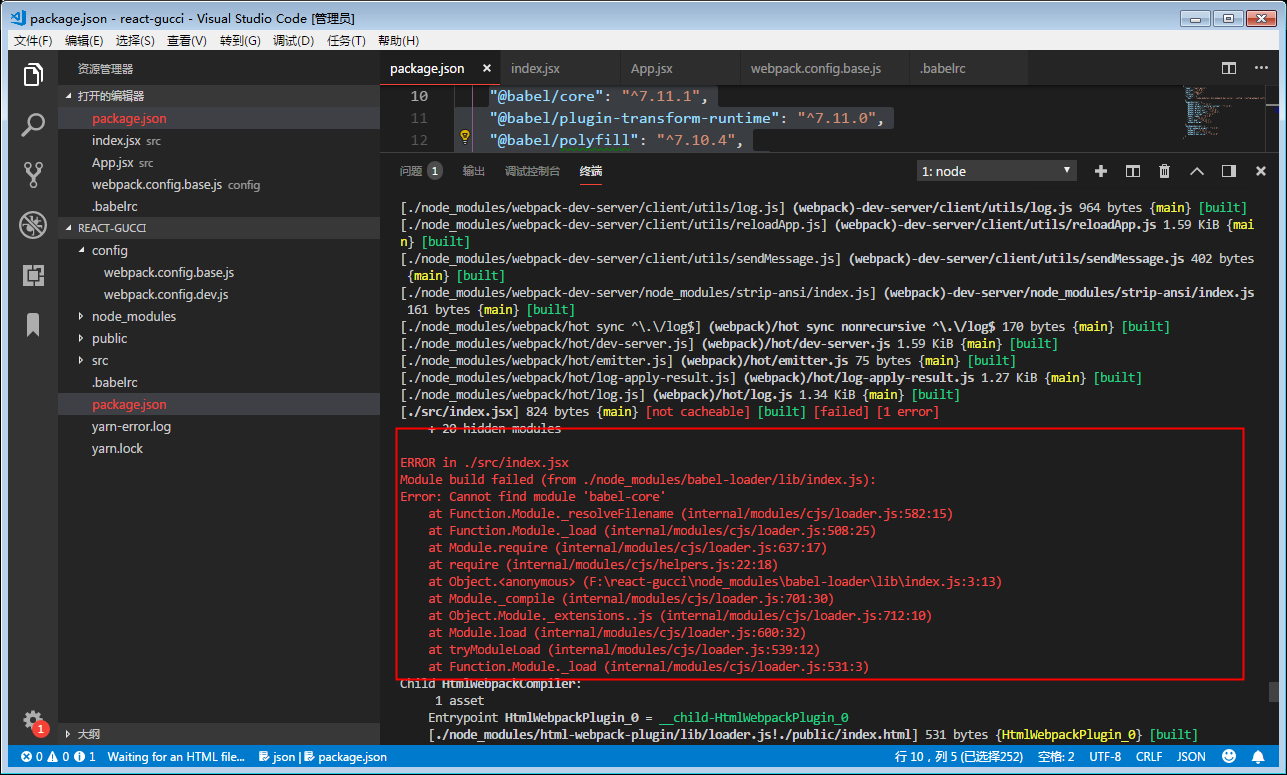
Task: Open the feedback smiley in status bar
Action: (x=1229, y=757)
